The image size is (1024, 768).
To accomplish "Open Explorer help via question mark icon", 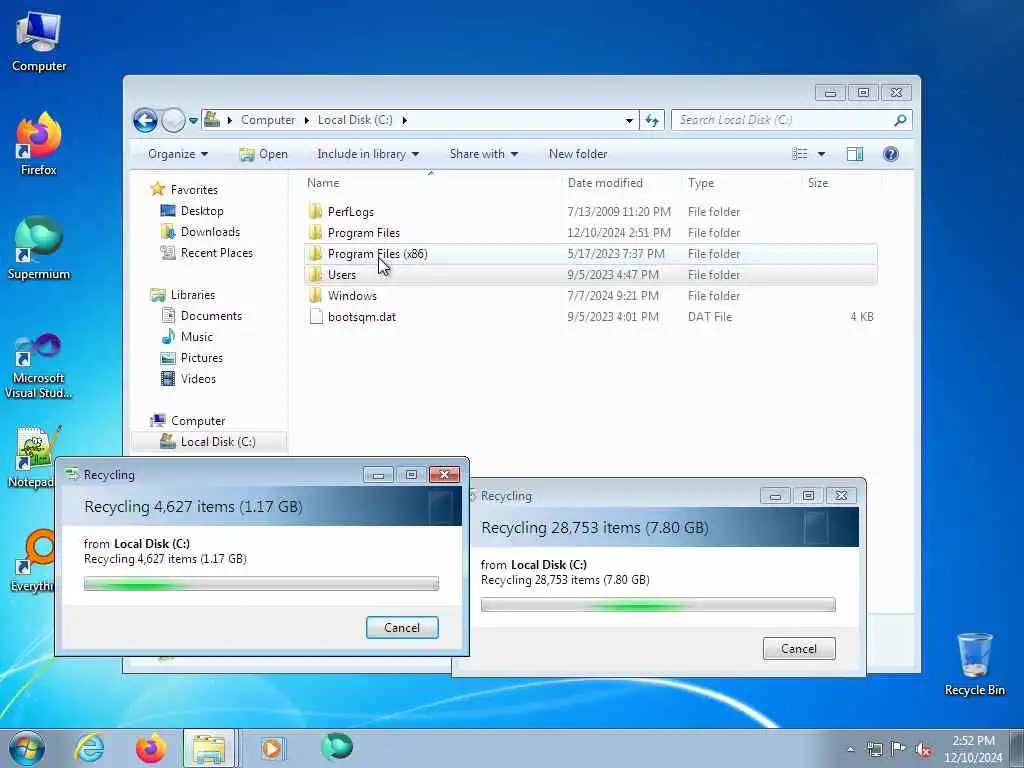I will pos(890,154).
